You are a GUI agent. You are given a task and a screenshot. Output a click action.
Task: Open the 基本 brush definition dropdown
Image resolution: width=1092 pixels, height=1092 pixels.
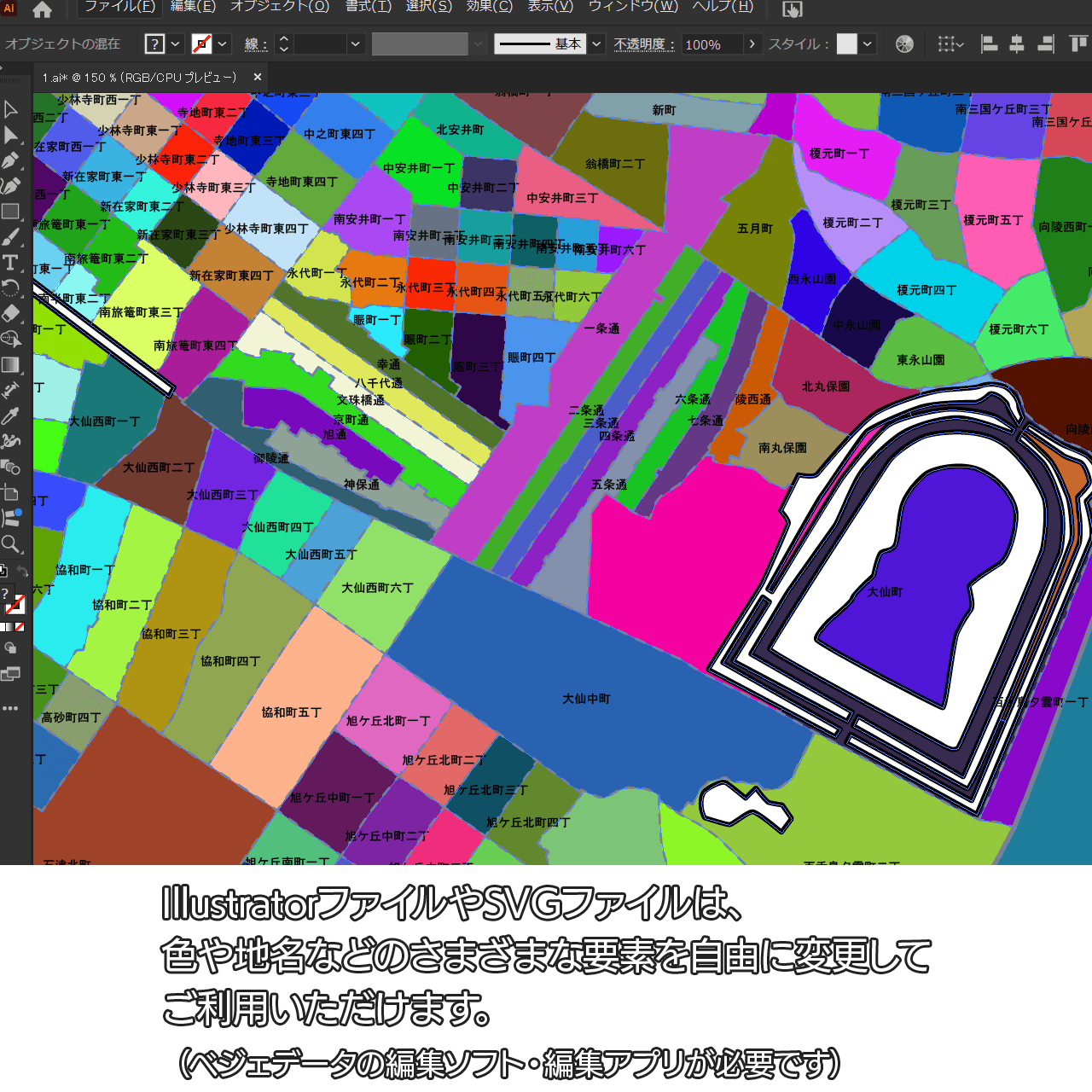597,44
